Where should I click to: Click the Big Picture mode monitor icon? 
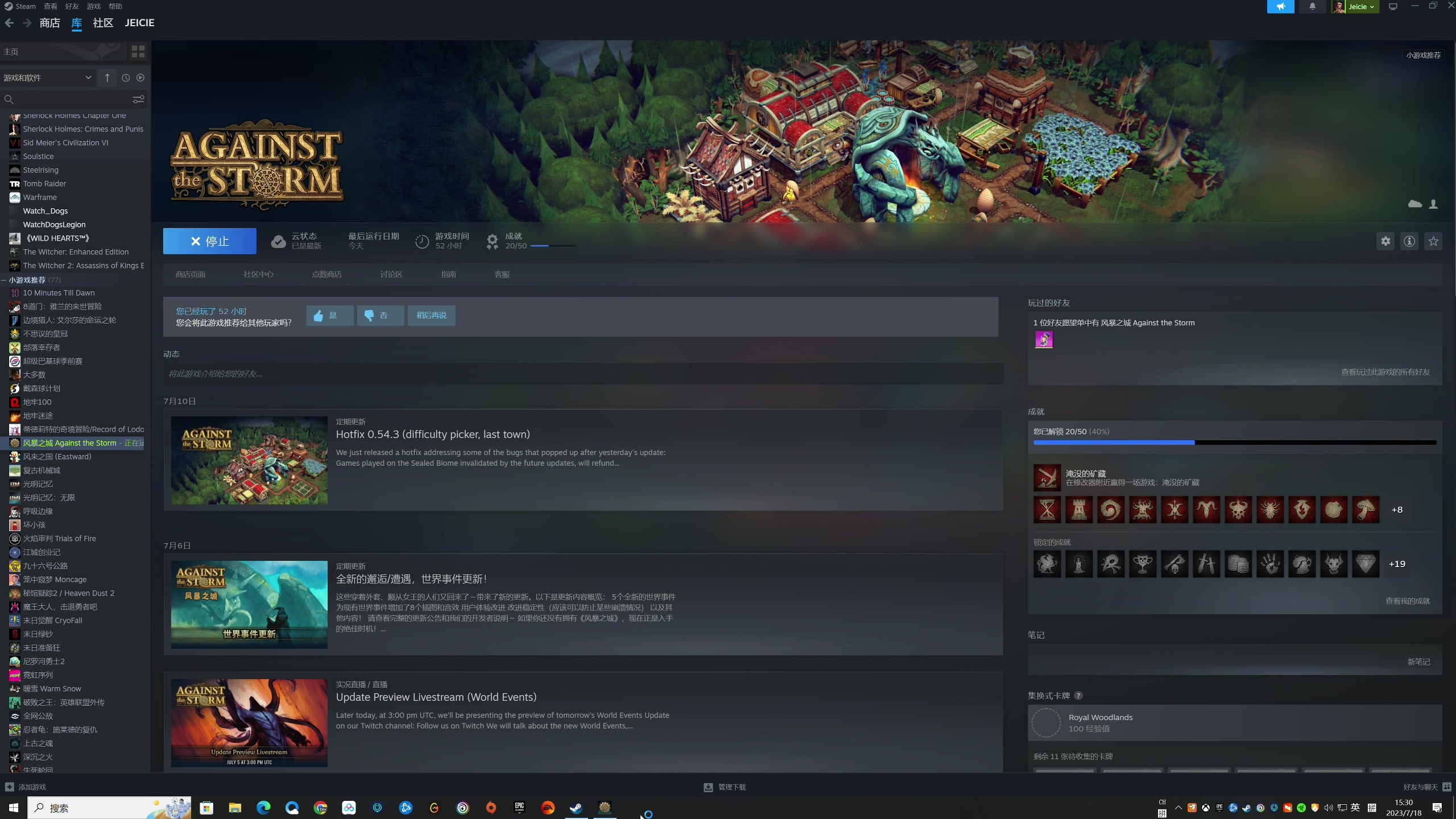click(x=1393, y=7)
